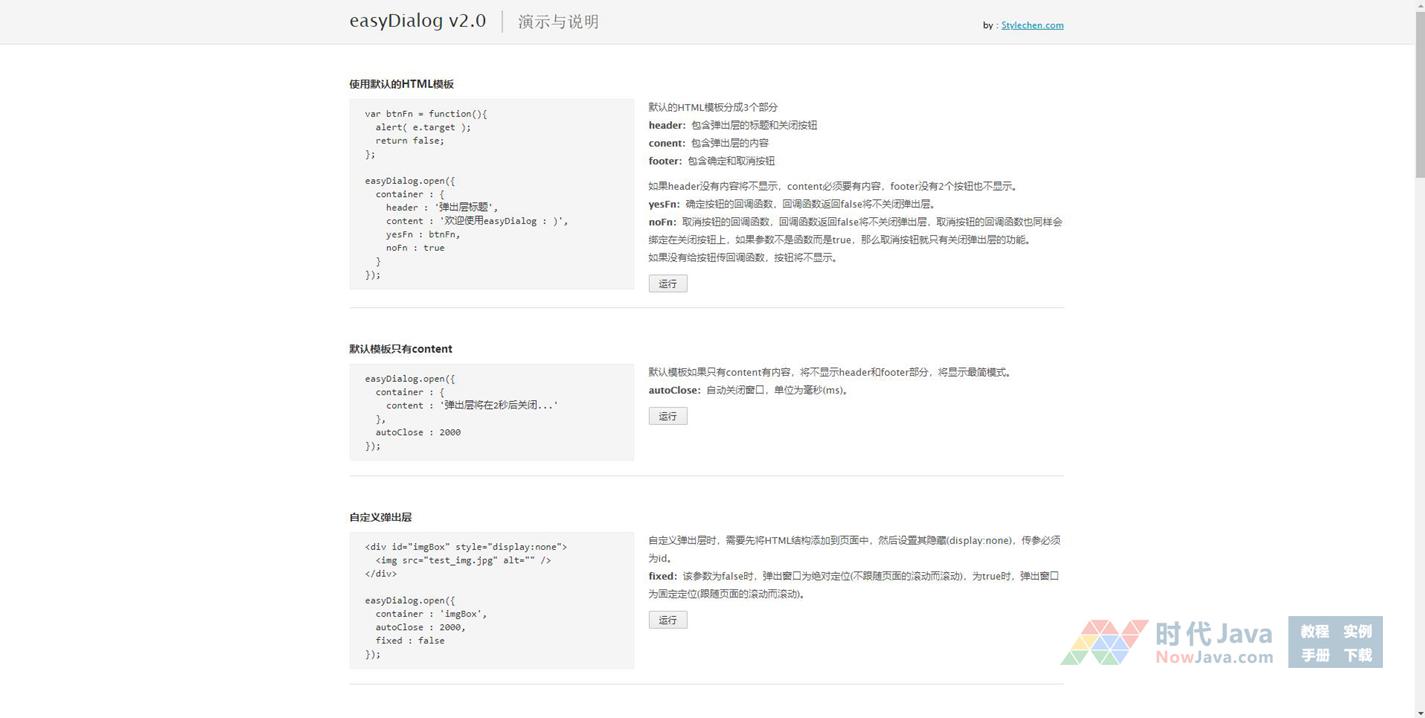Viewport: 1425px width, 718px height.
Task: Open the 教程 link in the watermark panel
Action: tap(1314, 631)
